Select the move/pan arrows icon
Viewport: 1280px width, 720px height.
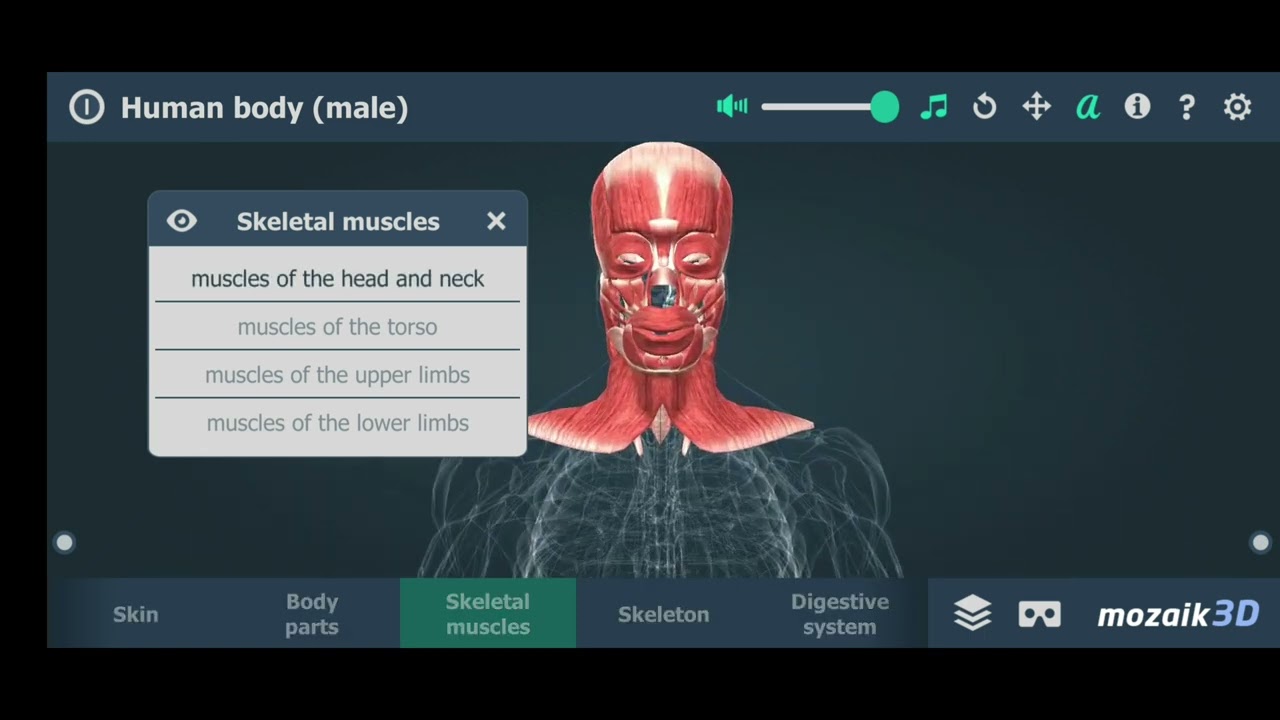coord(1036,107)
